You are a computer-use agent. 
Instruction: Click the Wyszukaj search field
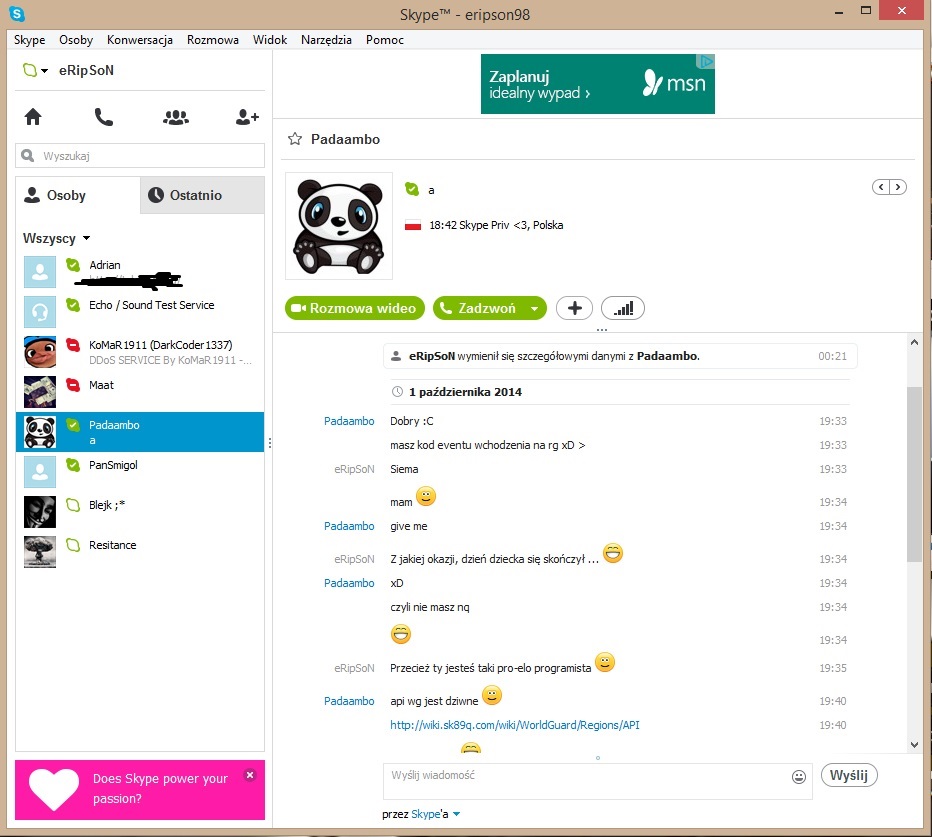coord(140,156)
